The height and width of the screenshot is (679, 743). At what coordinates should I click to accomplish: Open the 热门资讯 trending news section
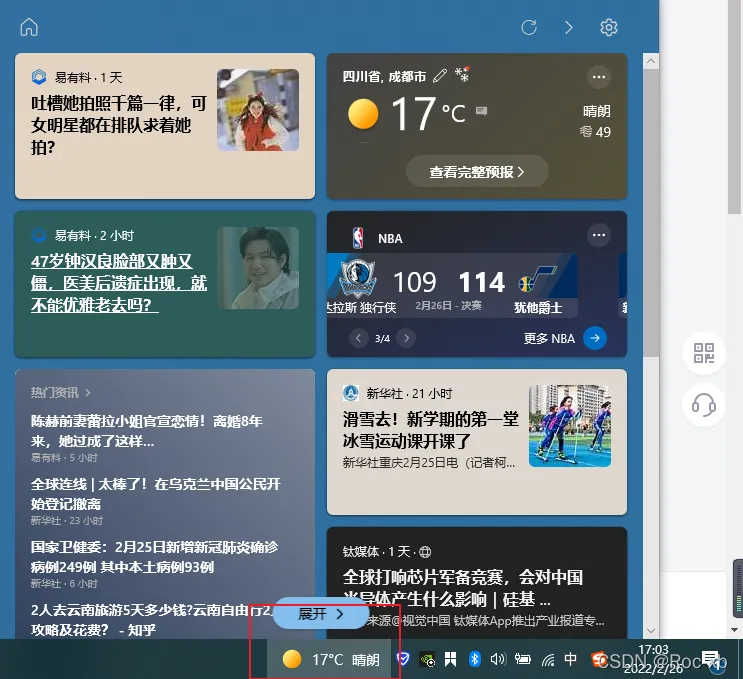tap(60, 392)
